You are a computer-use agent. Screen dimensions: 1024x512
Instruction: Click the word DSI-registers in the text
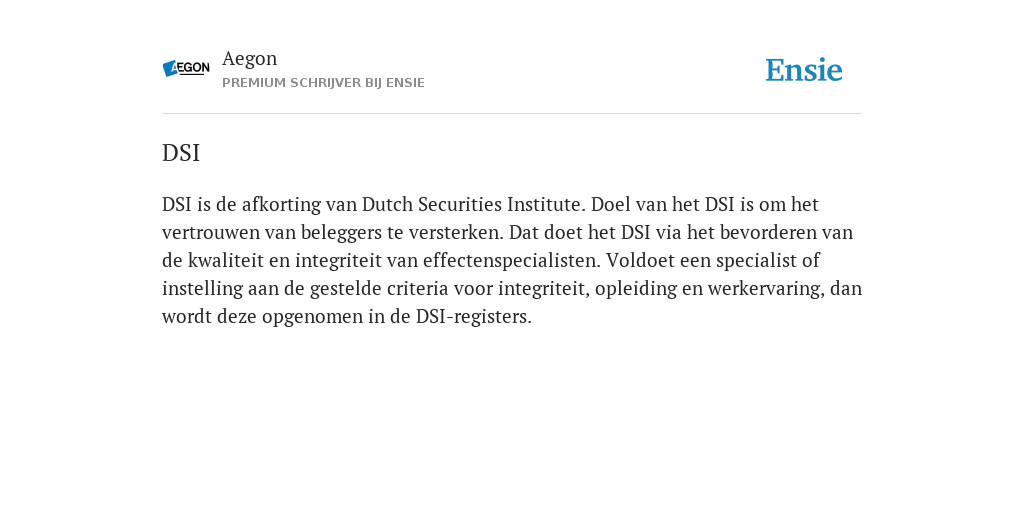tap(472, 317)
